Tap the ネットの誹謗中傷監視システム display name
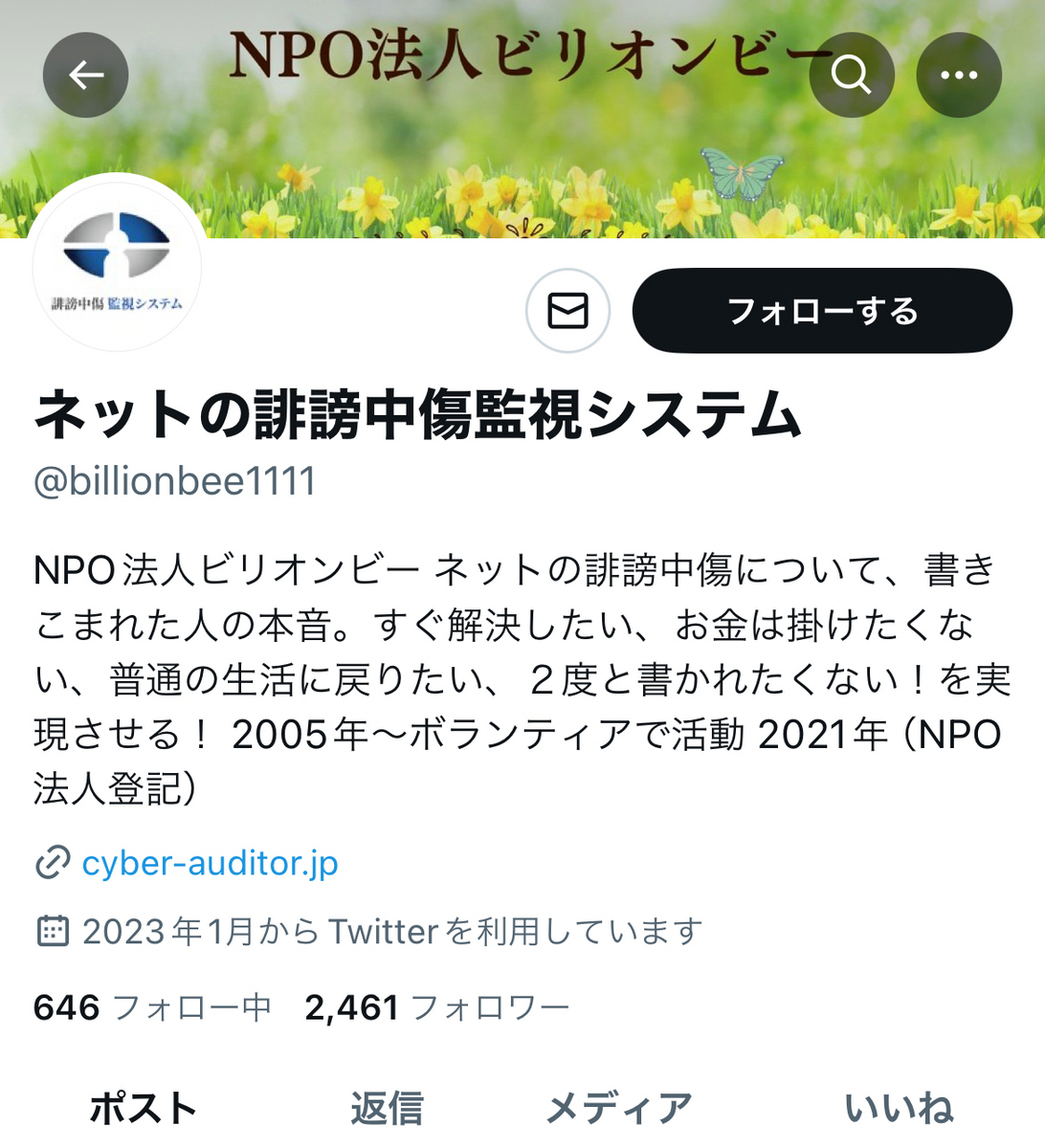Viewport: 1045px width, 1148px height. click(x=417, y=414)
